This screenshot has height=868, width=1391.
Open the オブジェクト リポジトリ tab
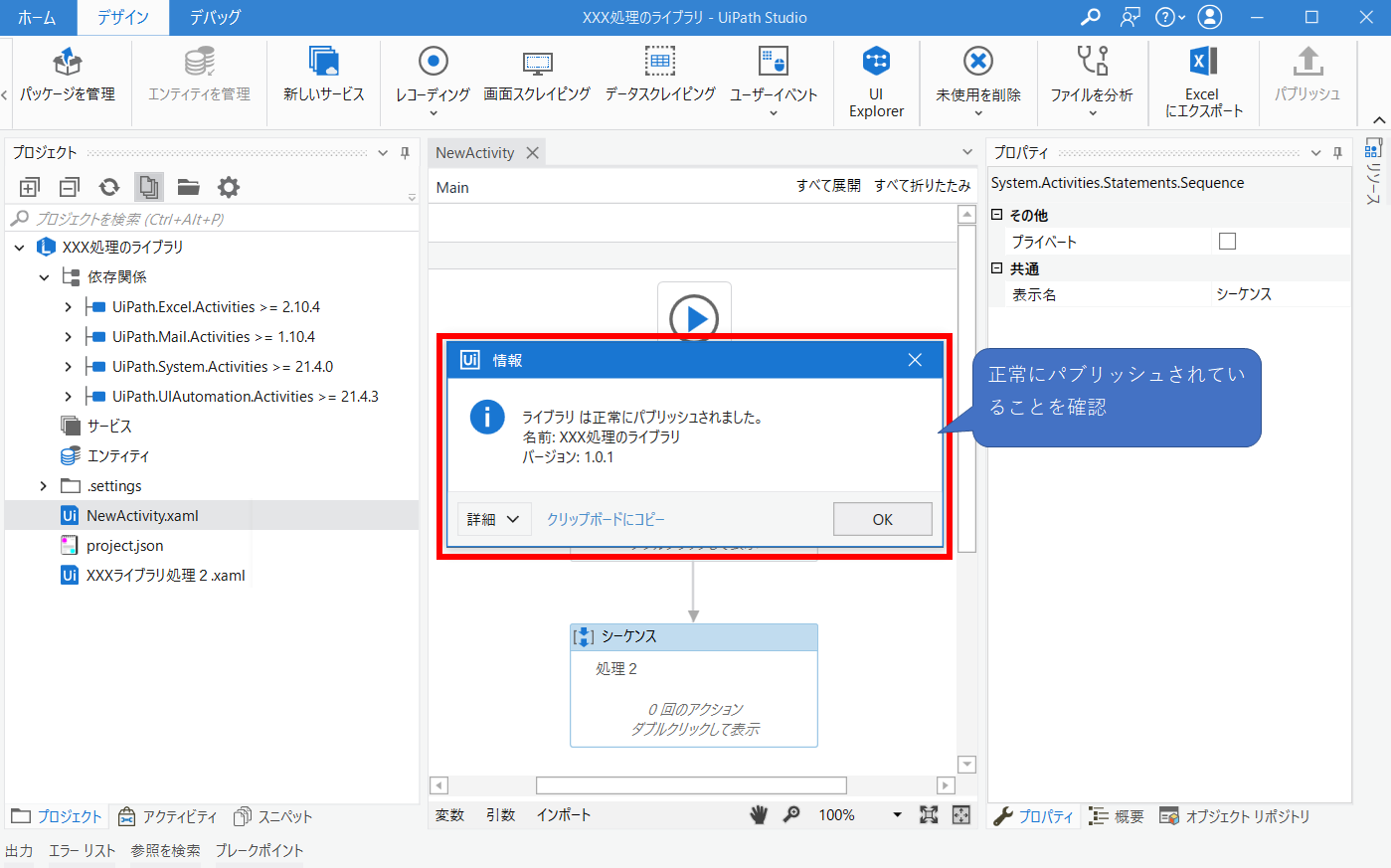pos(1234,816)
